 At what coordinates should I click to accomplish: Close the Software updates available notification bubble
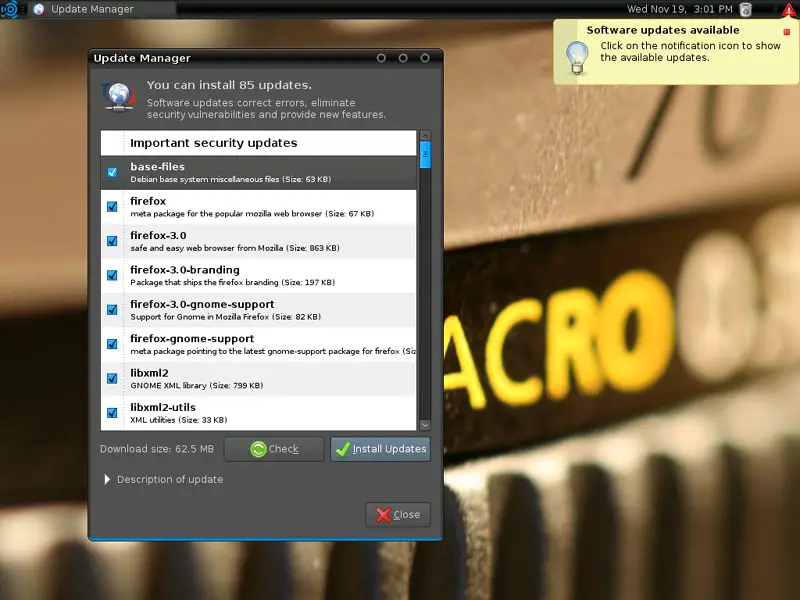click(786, 32)
